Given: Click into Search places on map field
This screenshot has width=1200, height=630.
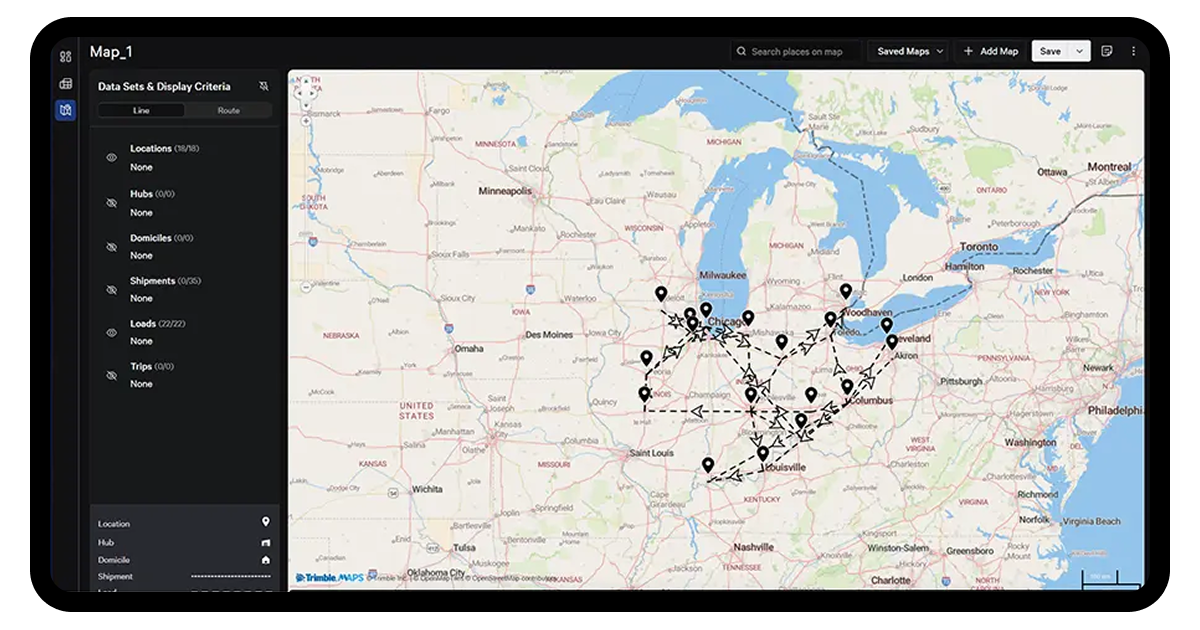Looking at the screenshot, I should click(795, 51).
